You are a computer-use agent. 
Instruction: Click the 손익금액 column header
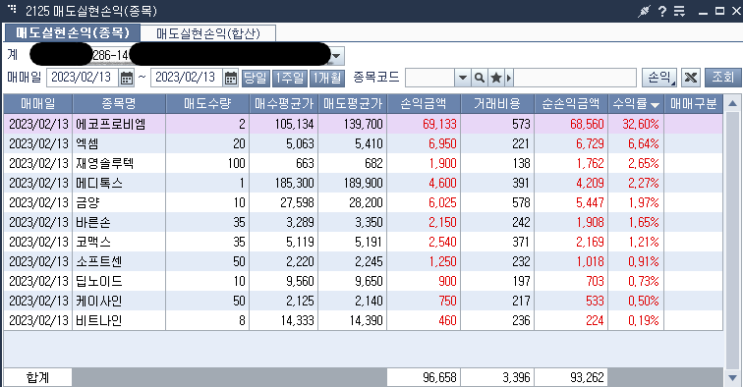[424, 104]
